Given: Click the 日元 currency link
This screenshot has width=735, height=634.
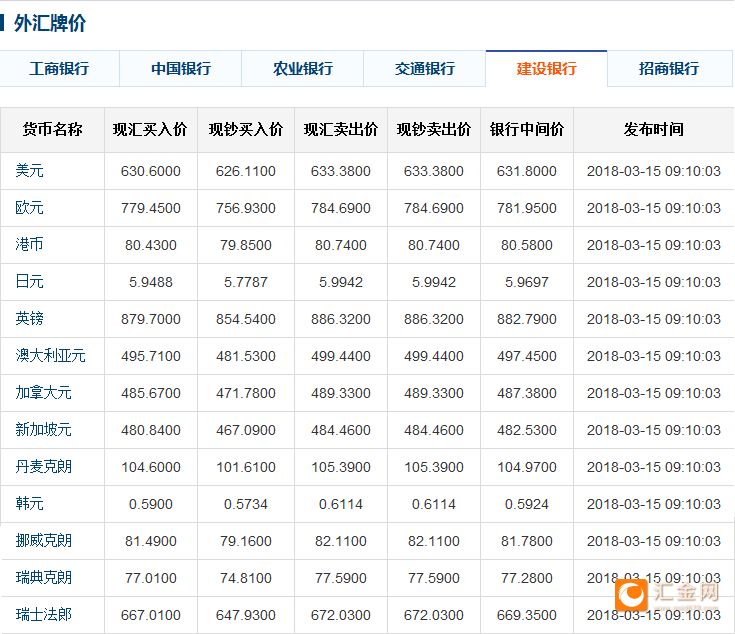Looking at the screenshot, I should 30,282.
